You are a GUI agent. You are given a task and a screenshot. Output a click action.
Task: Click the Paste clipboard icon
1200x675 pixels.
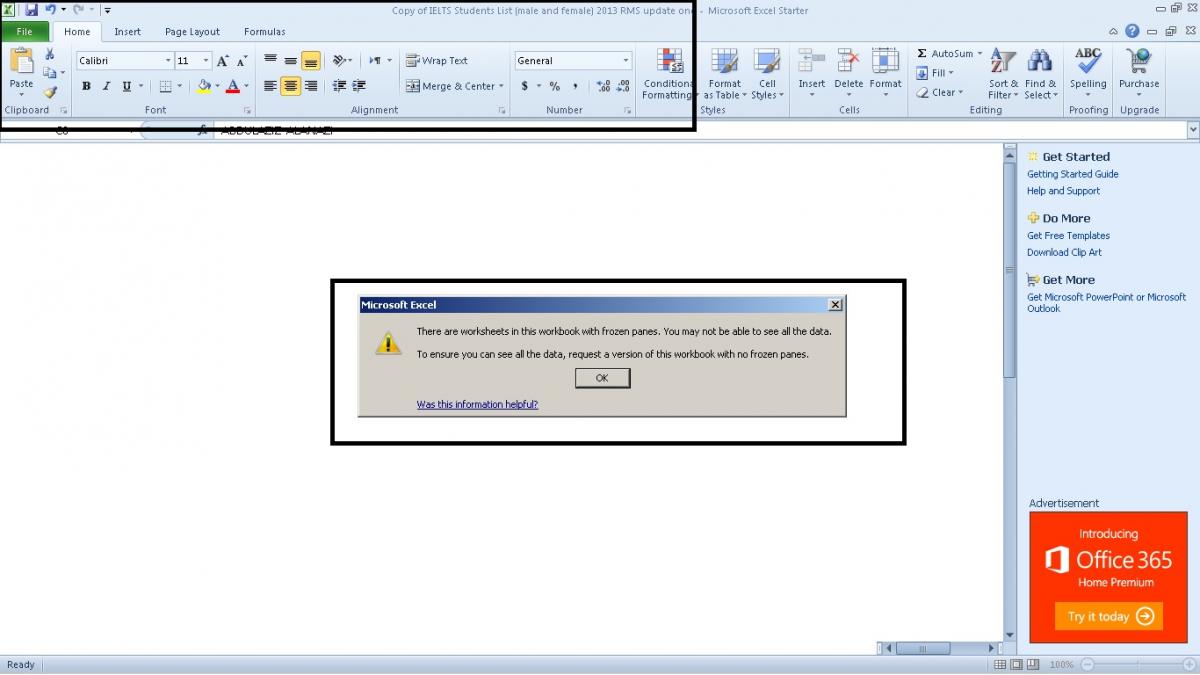click(21, 62)
